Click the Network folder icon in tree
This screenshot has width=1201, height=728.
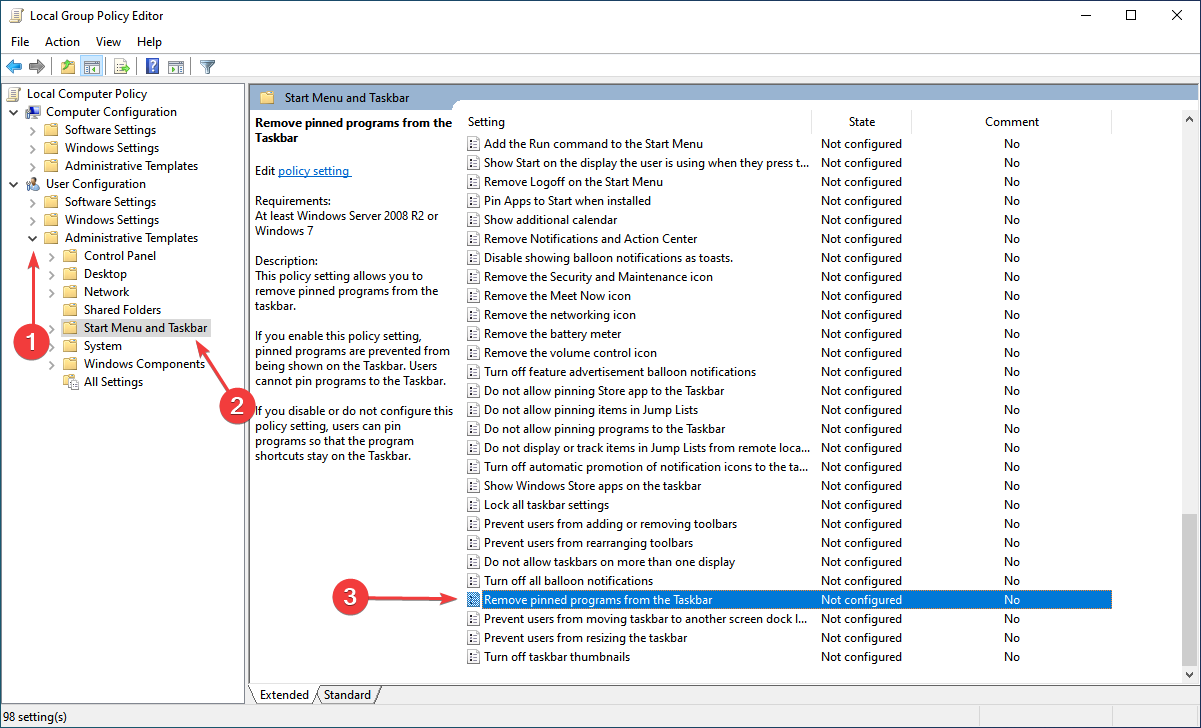(x=70, y=292)
